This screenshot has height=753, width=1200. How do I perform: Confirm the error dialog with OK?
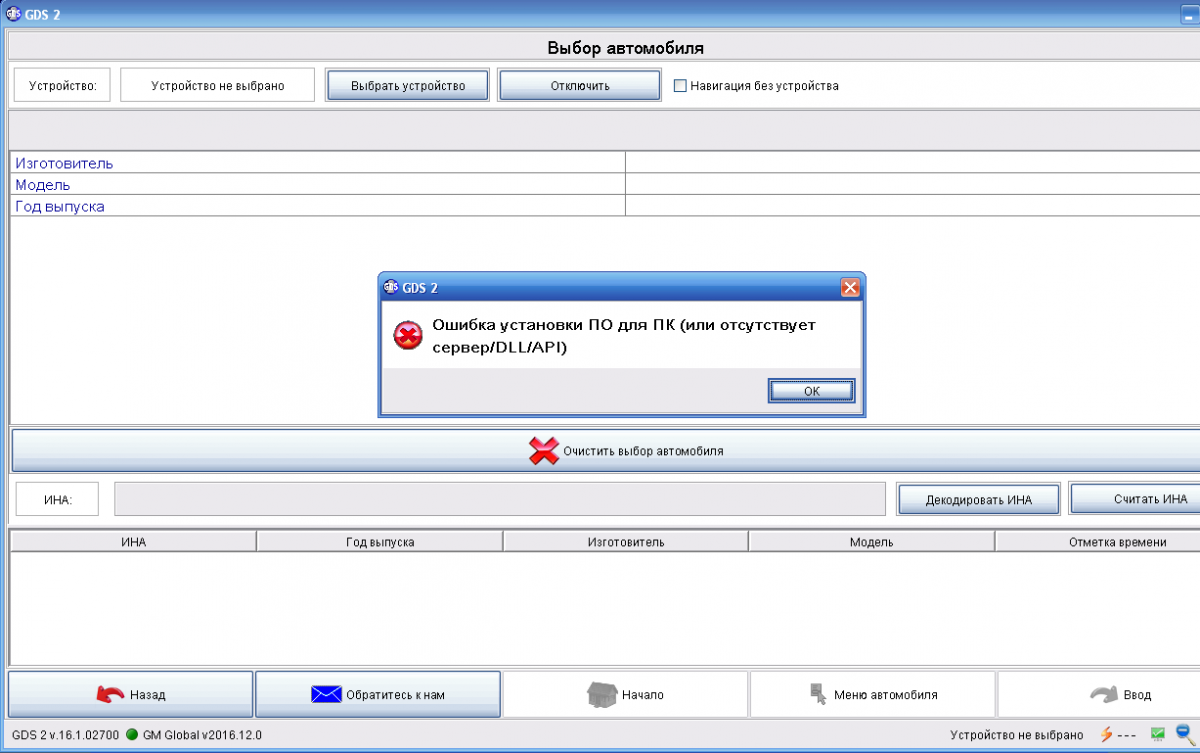[811, 391]
